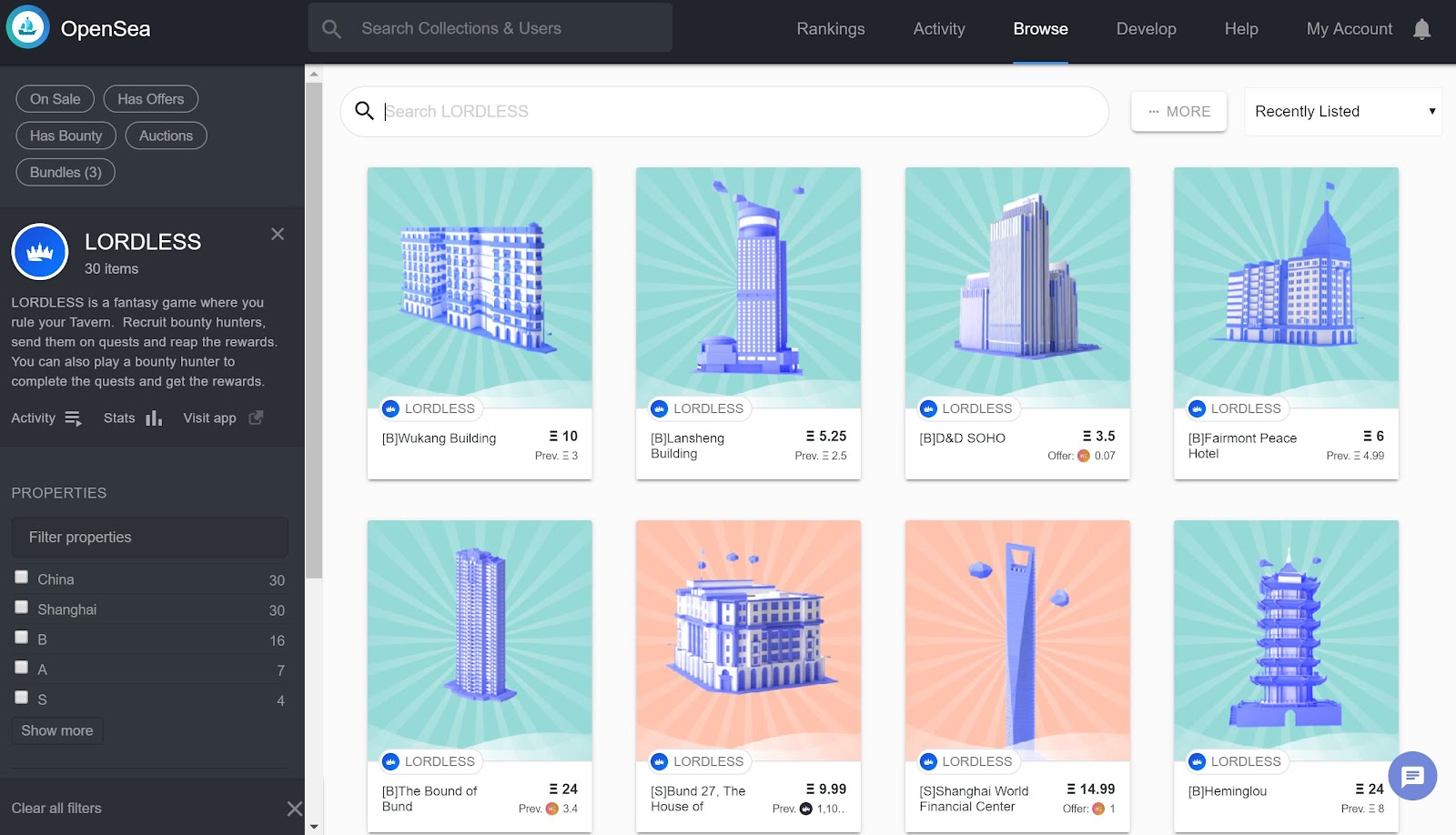This screenshot has height=835, width=1456.
Task: Open the Activity nav item in top bar
Action: click(x=939, y=29)
